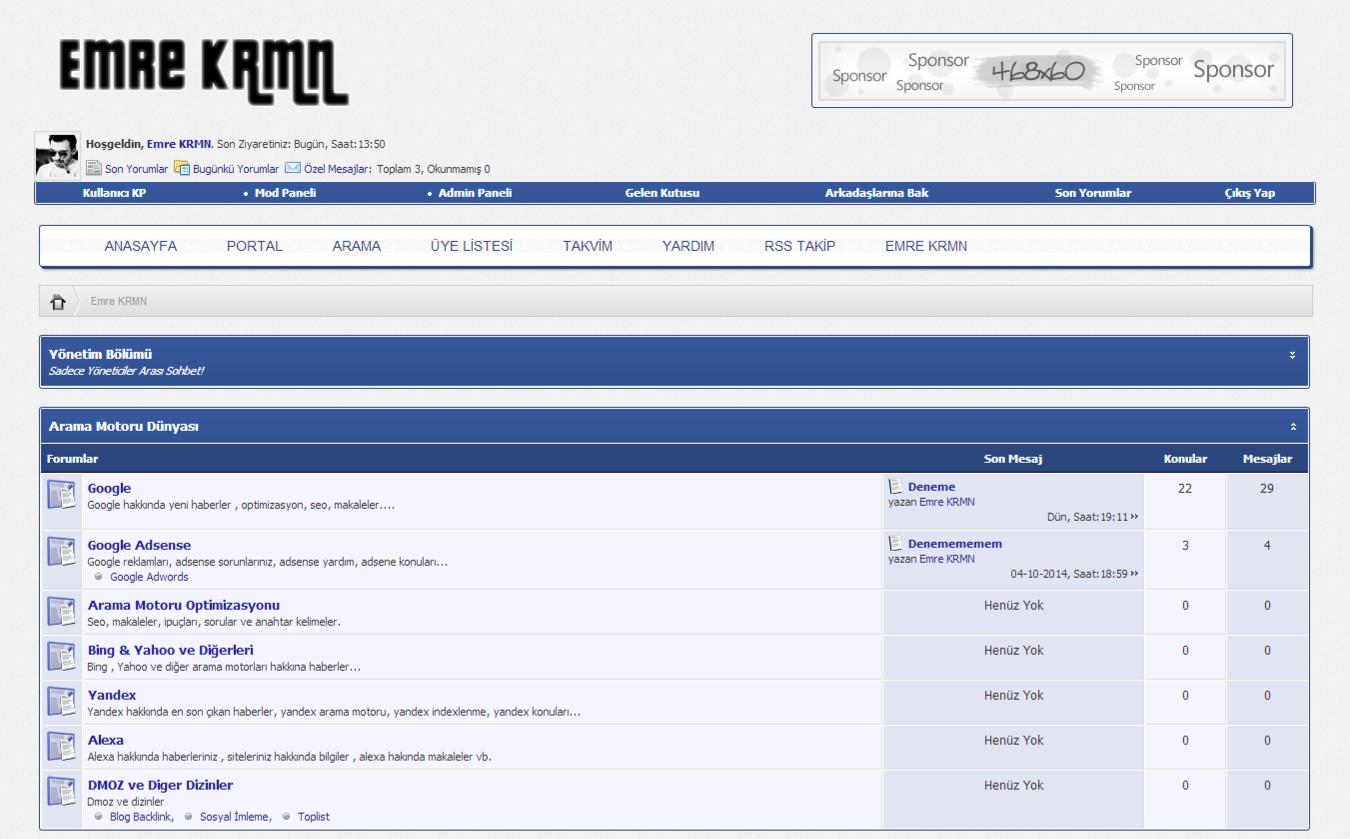This screenshot has height=839, width=1350.
Task: Click the Bugünkü Yorumlar calendar icon
Action: tap(181, 169)
